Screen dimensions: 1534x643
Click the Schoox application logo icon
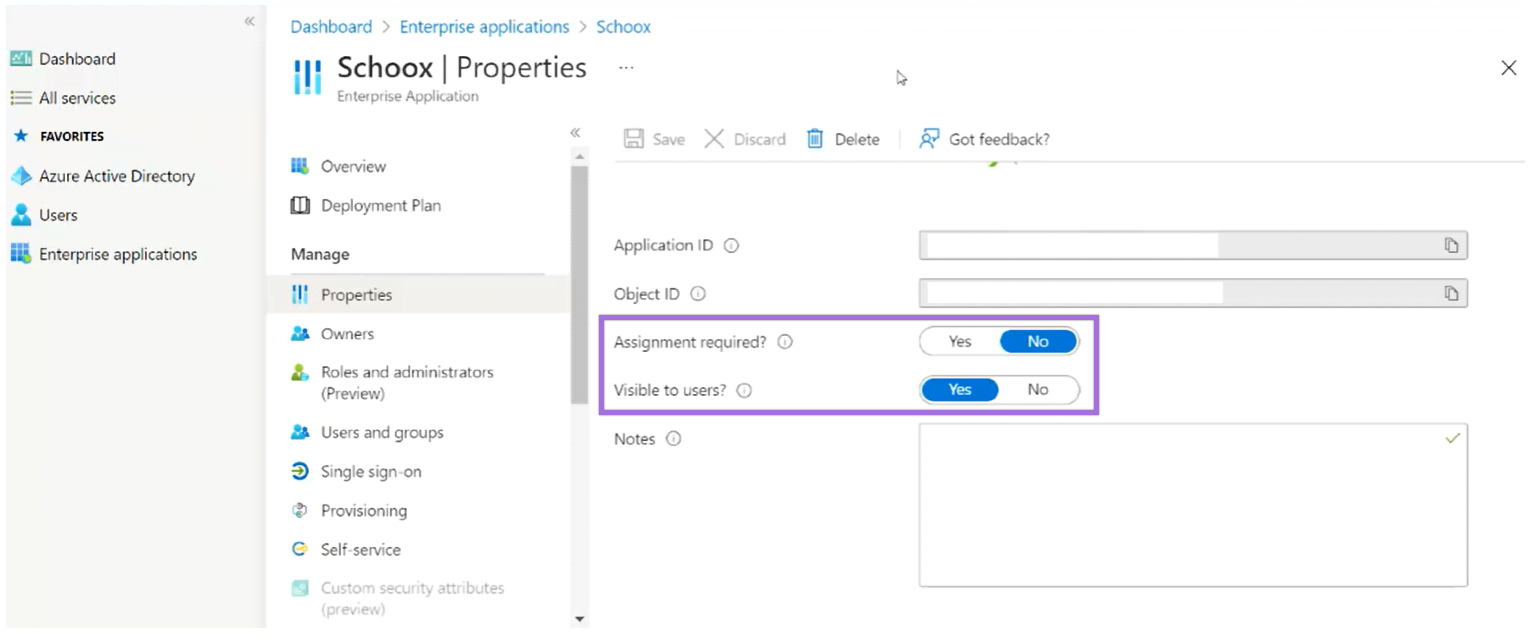coord(308,77)
